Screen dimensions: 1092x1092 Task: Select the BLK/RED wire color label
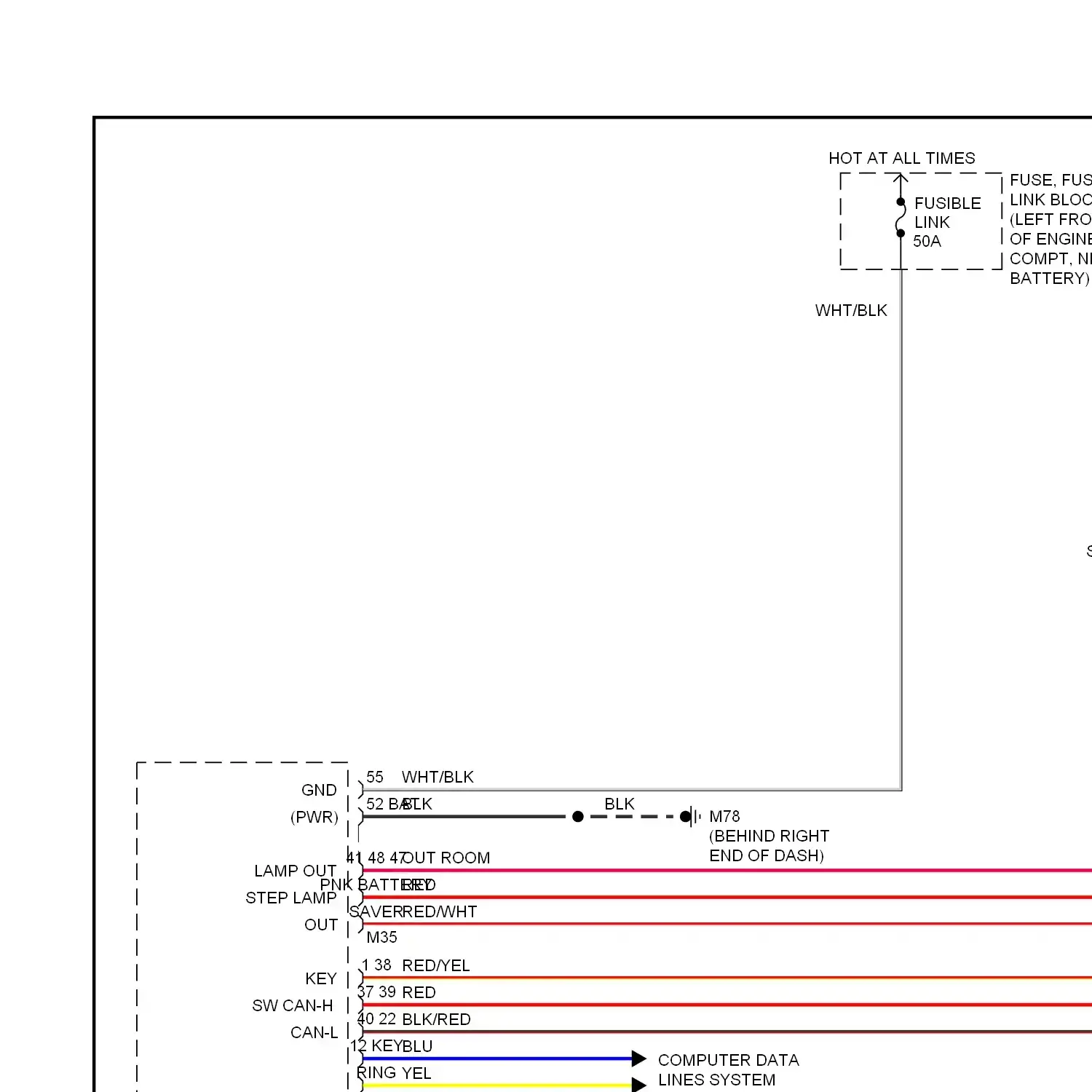[x=436, y=1019]
